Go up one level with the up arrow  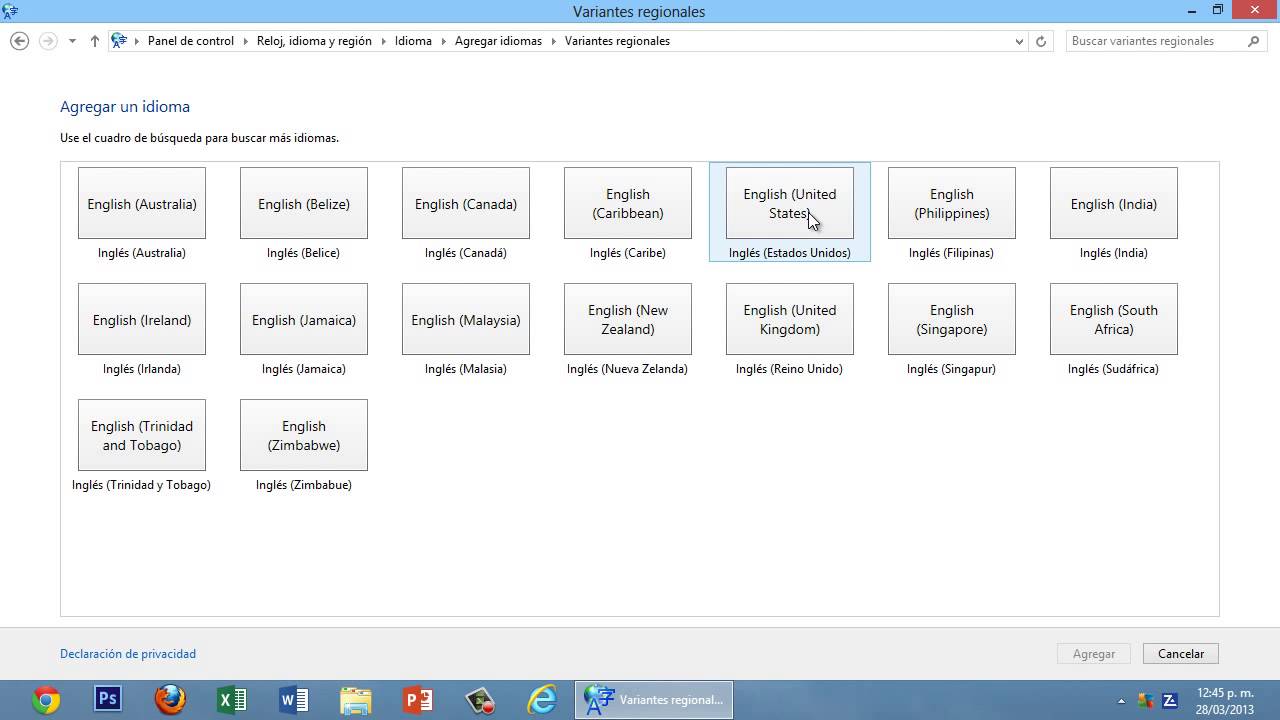95,41
